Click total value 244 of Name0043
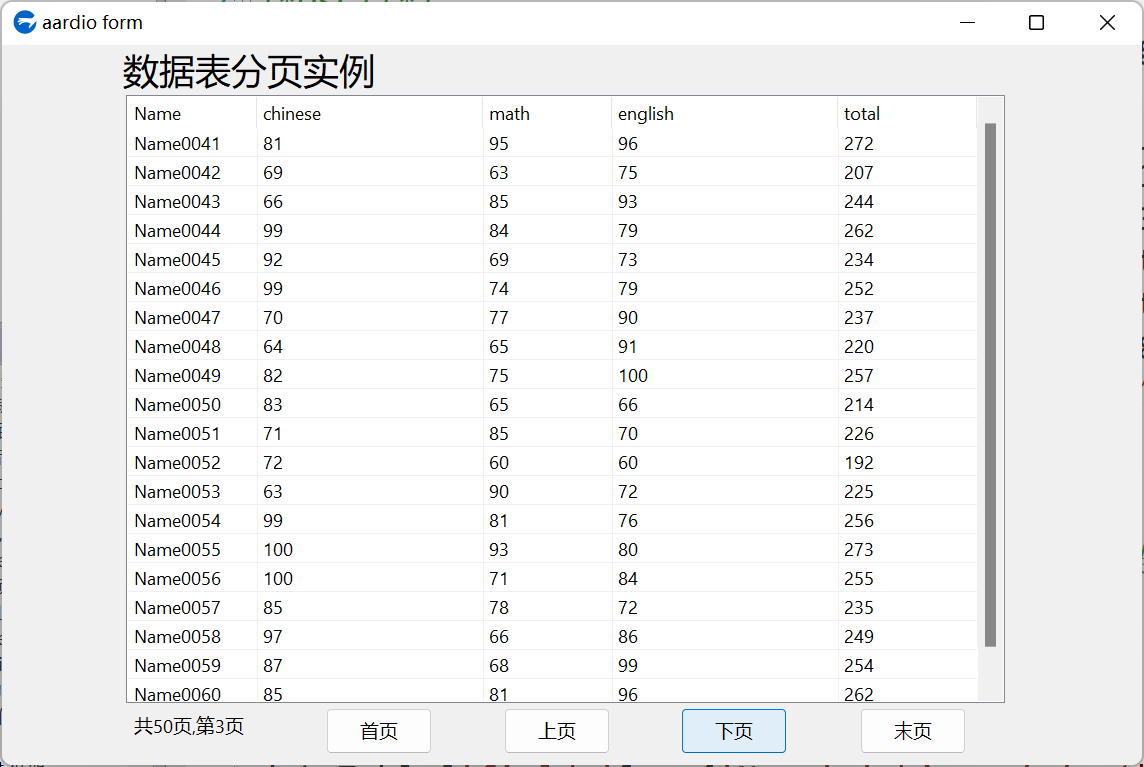This screenshot has height=767, width=1144. (859, 201)
